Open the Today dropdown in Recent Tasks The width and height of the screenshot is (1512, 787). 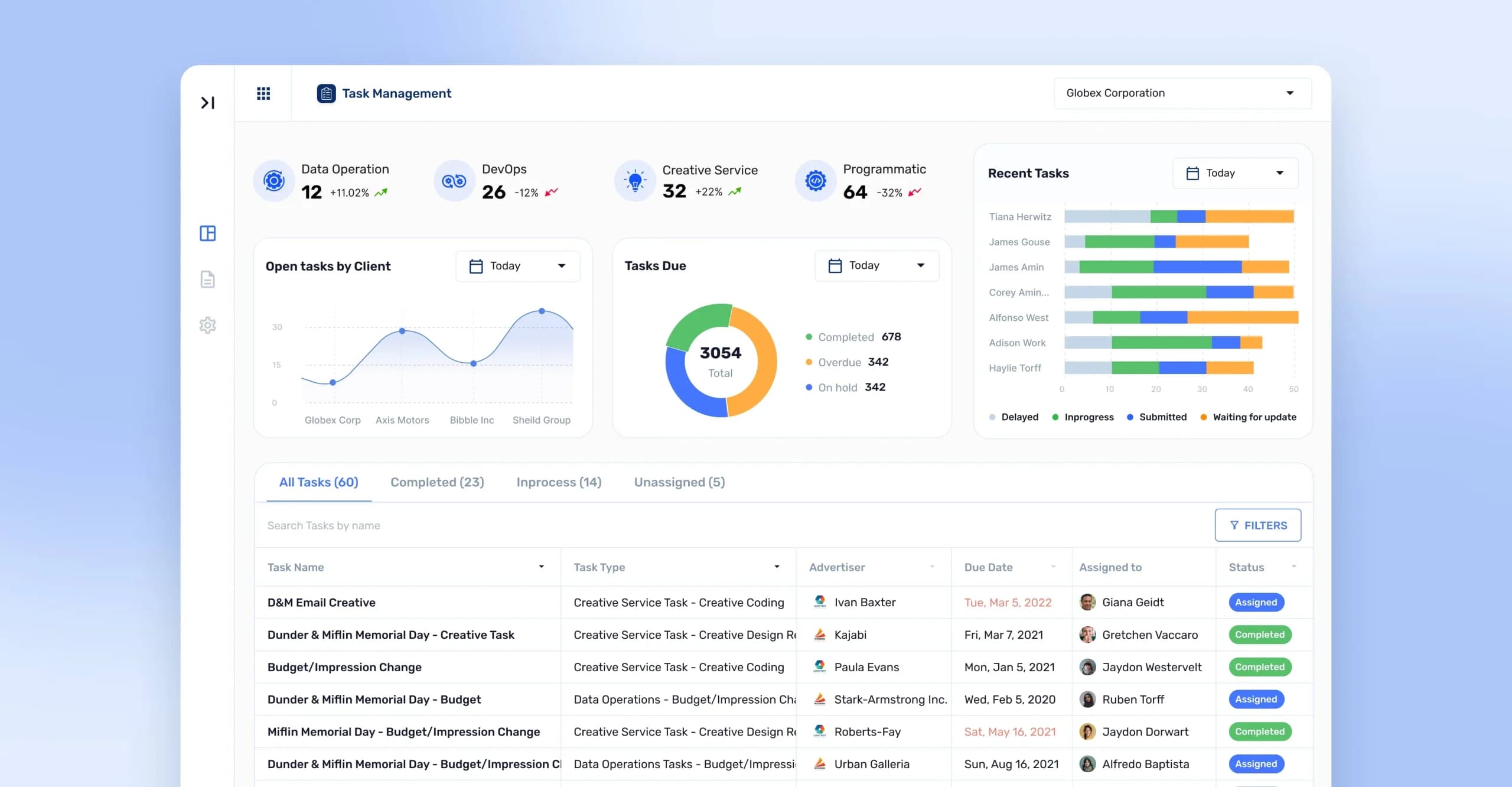[x=1235, y=173]
